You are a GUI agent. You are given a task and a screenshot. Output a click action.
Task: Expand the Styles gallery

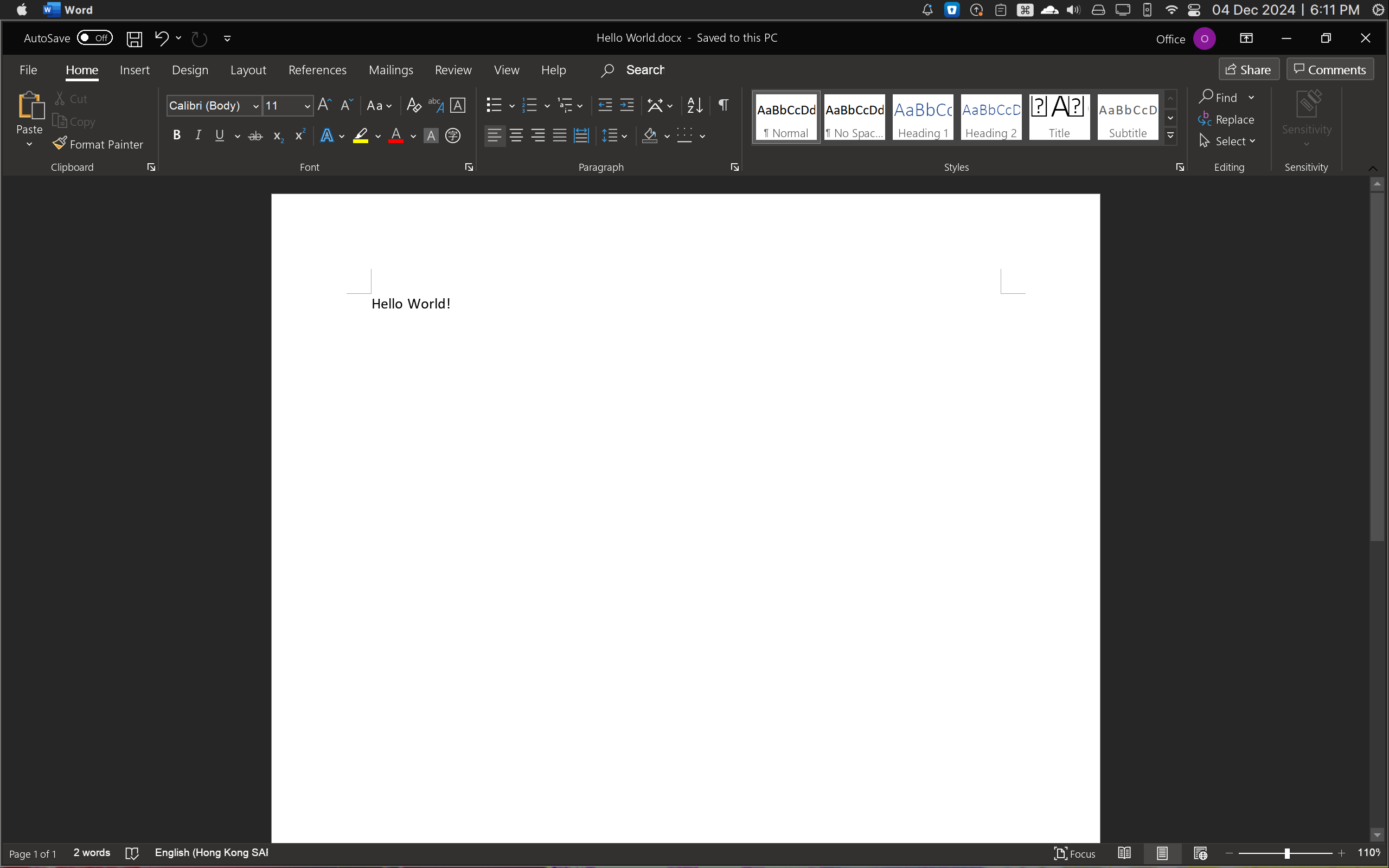click(1170, 136)
